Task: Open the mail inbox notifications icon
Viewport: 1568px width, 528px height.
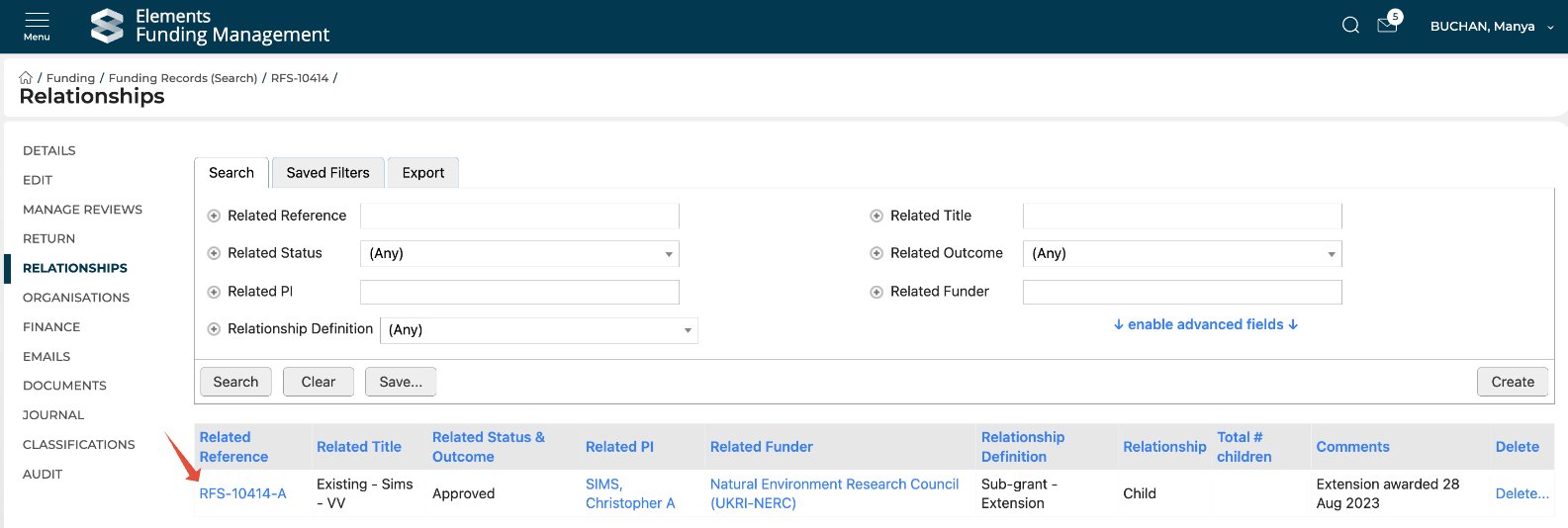Action: coord(1387,26)
